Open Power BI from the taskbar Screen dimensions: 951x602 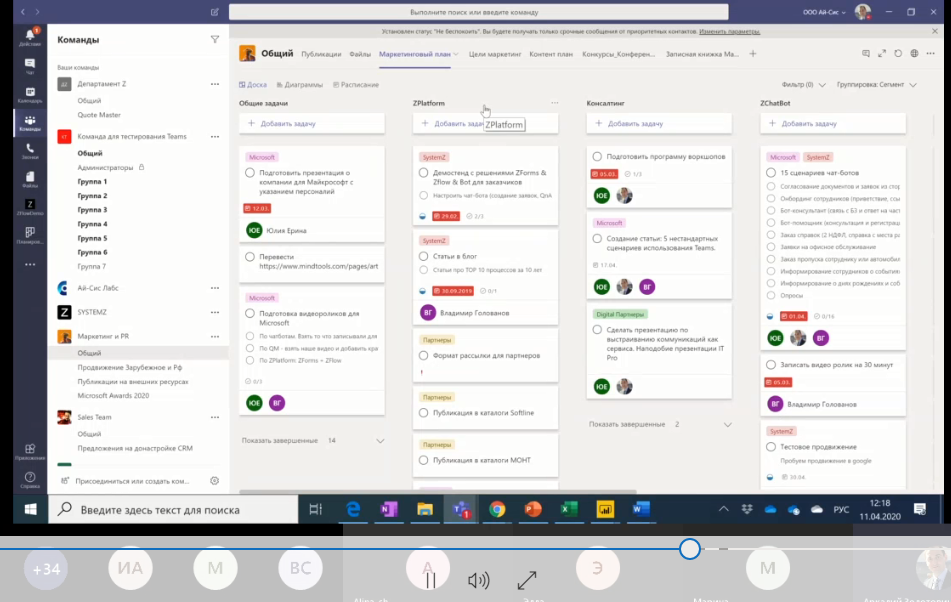pos(605,509)
